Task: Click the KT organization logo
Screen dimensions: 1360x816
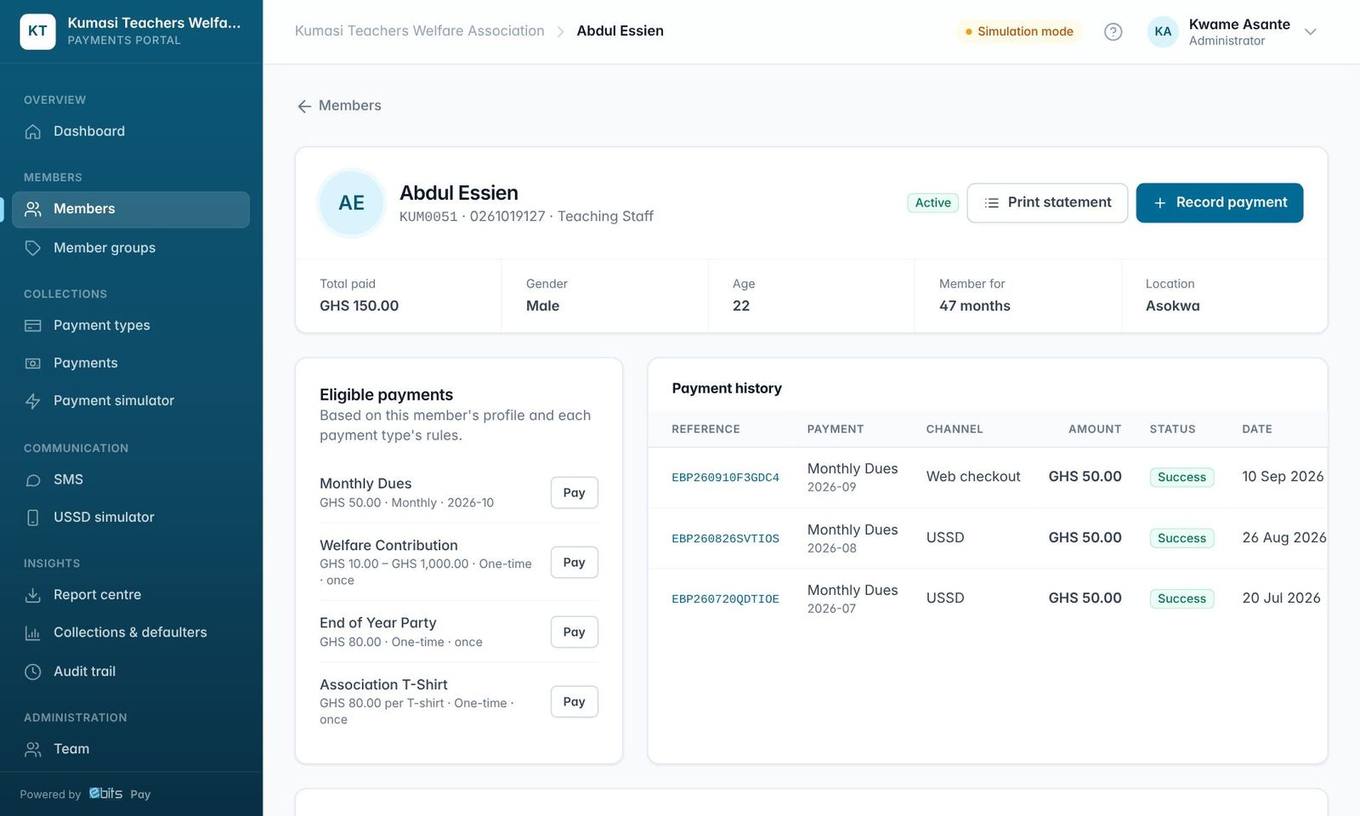Action: click(x=38, y=31)
